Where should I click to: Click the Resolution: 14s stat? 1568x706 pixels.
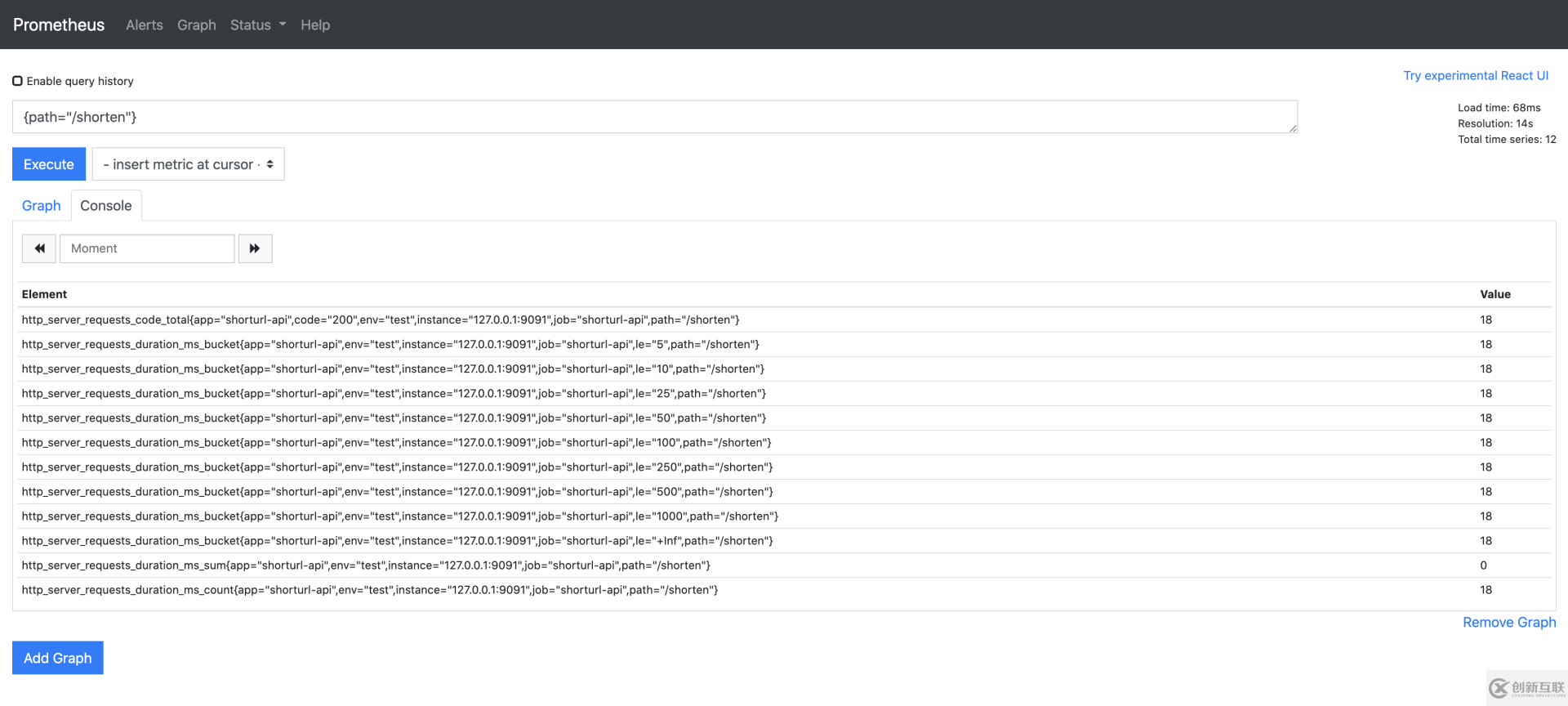tap(1495, 123)
